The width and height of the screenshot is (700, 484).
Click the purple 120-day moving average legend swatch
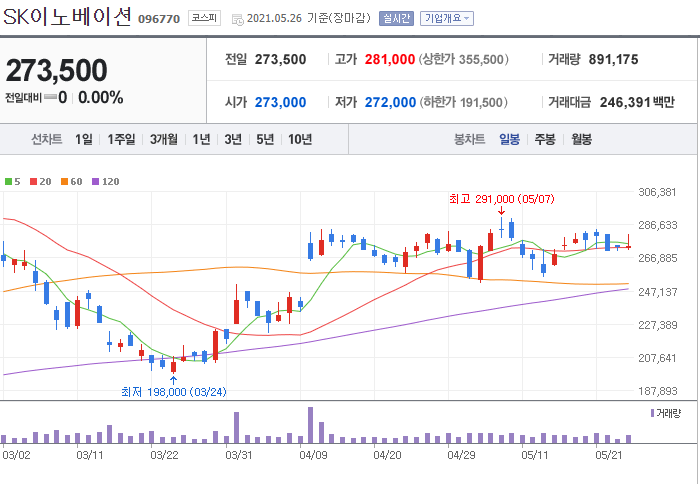96,182
